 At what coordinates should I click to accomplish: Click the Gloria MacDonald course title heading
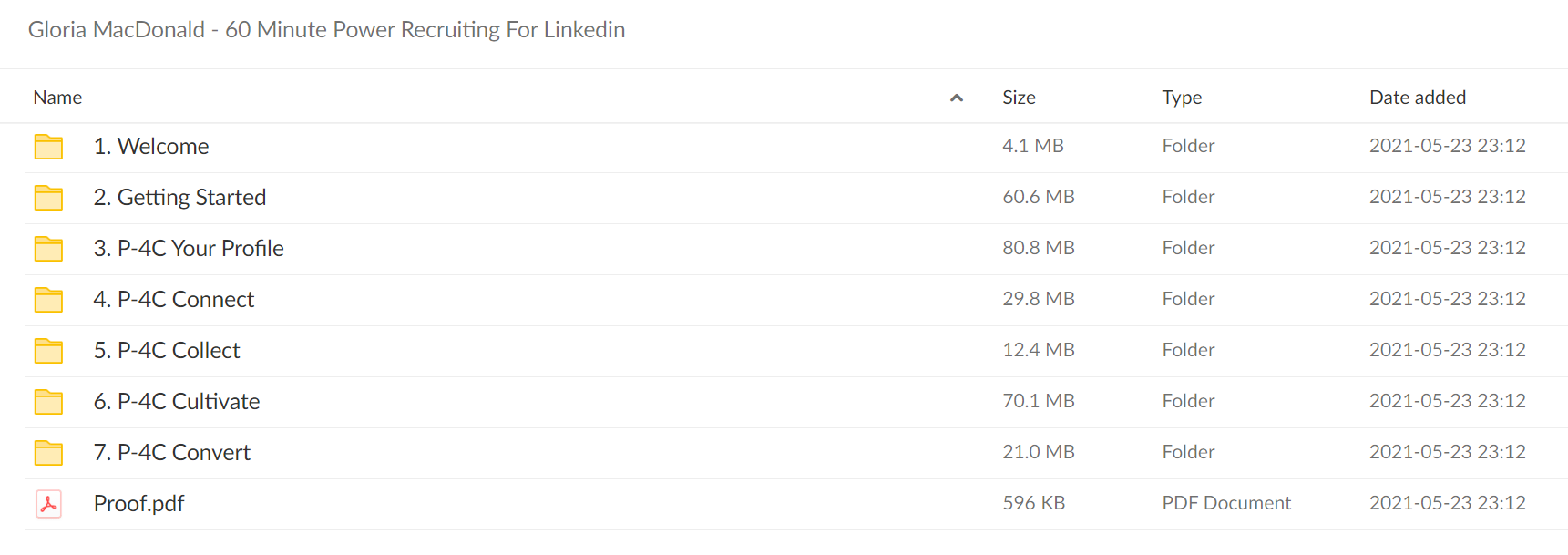click(x=326, y=30)
